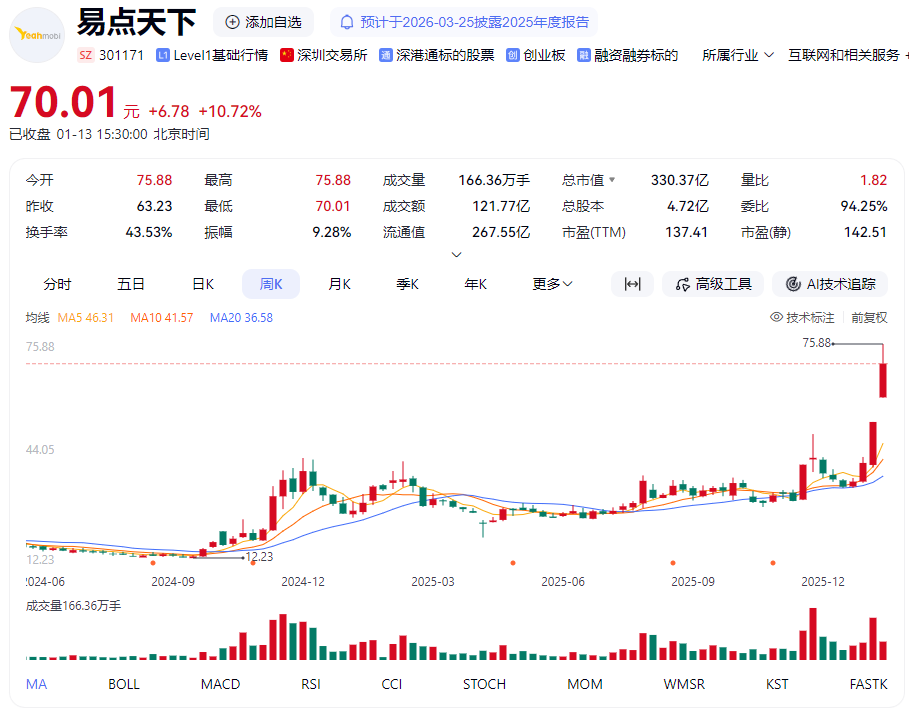This screenshot has width=909, height=715.
Task: Expand the 更多 chart period dropdown
Action: point(552,284)
